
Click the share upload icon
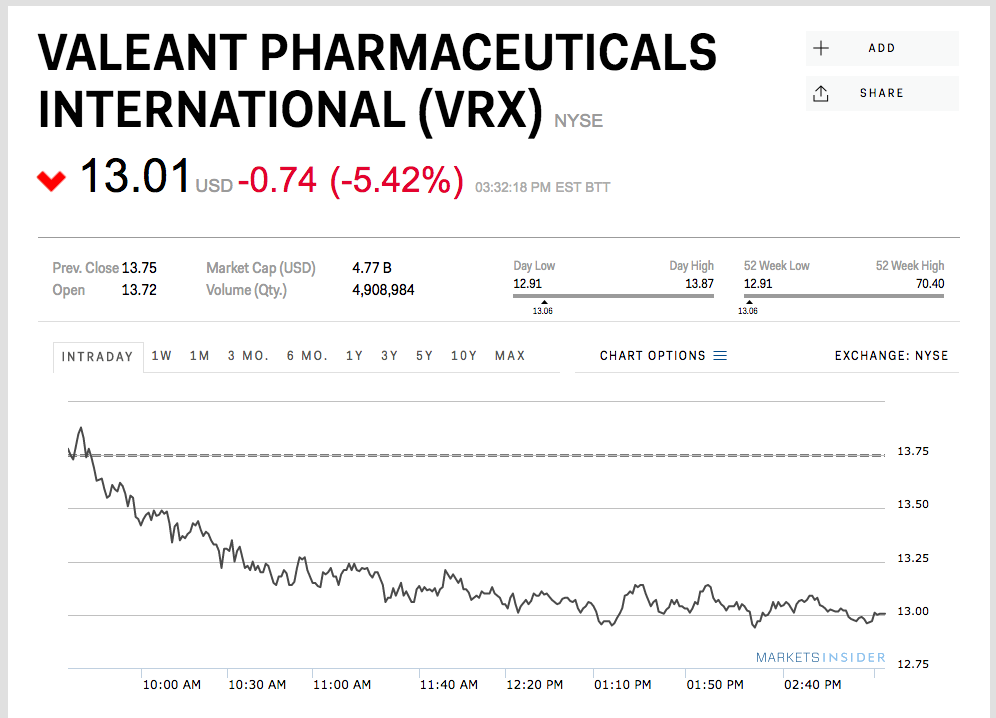[821, 93]
